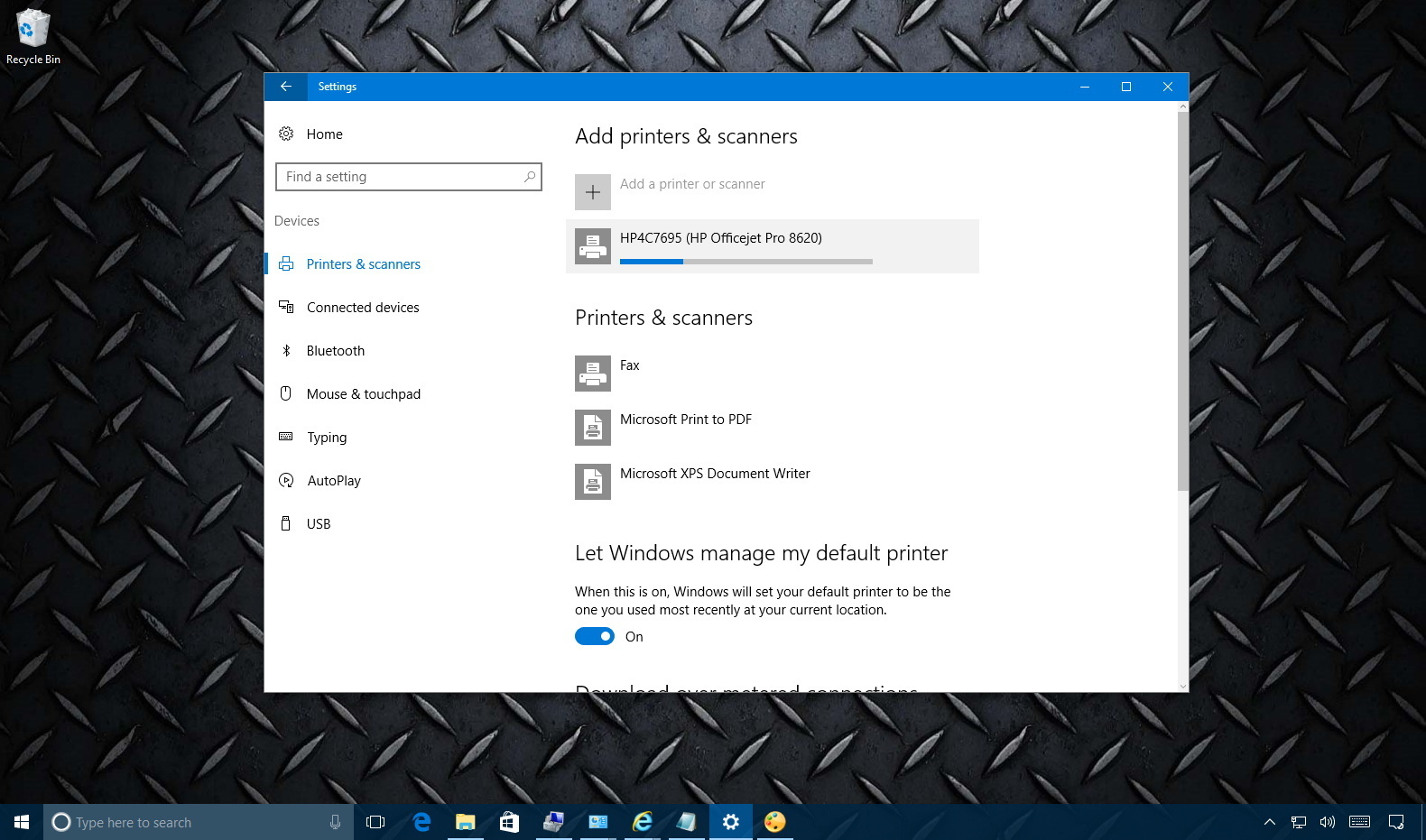The width and height of the screenshot is (1426, 840).
Task: Open the Typing settings page
Action: point(326,438)
